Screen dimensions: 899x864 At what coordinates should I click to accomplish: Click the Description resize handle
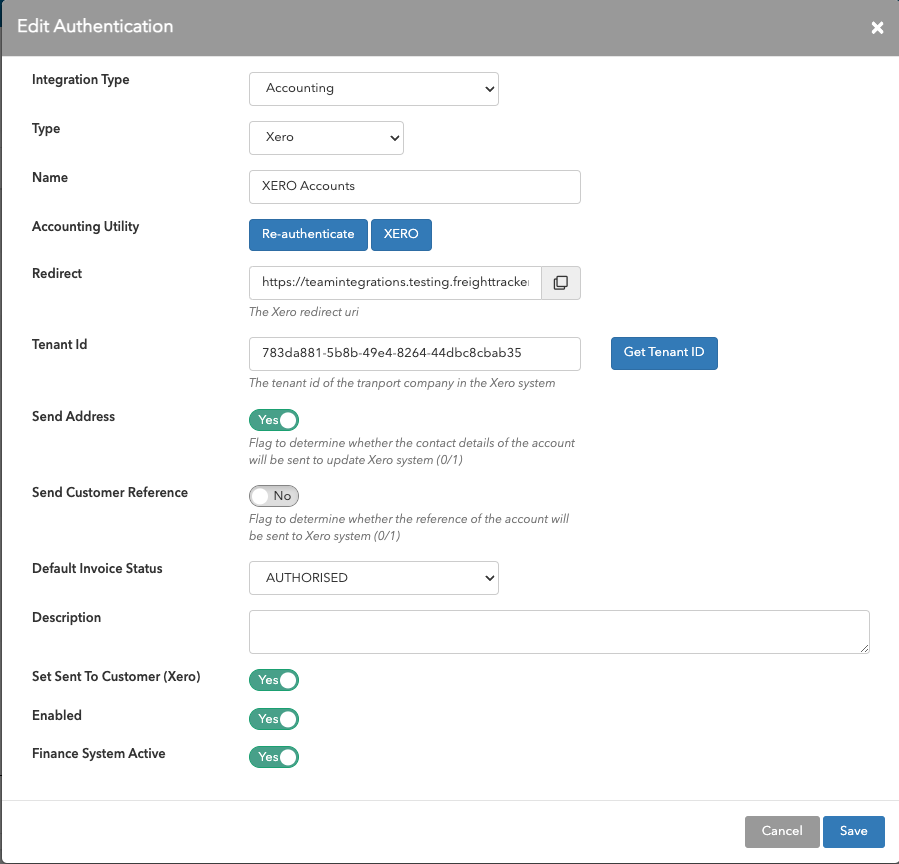[x=865, y=648]
